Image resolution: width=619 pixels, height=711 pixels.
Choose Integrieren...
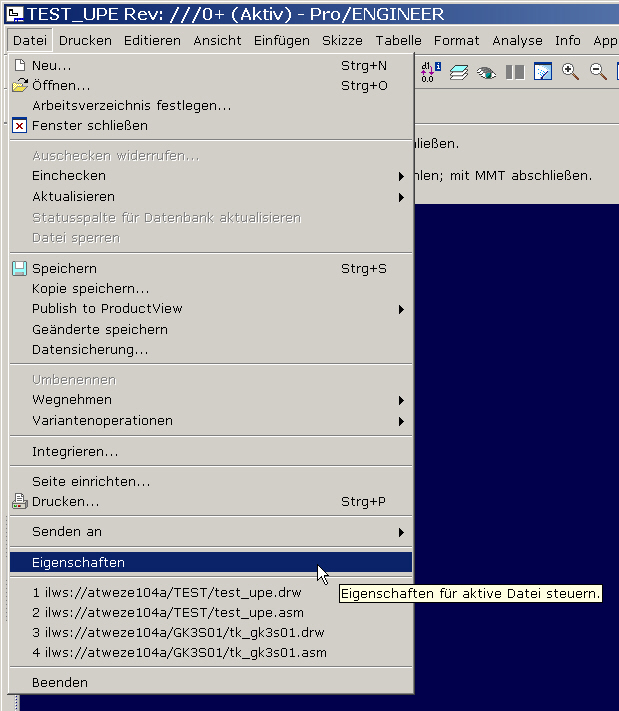click(x=211, y=452)
